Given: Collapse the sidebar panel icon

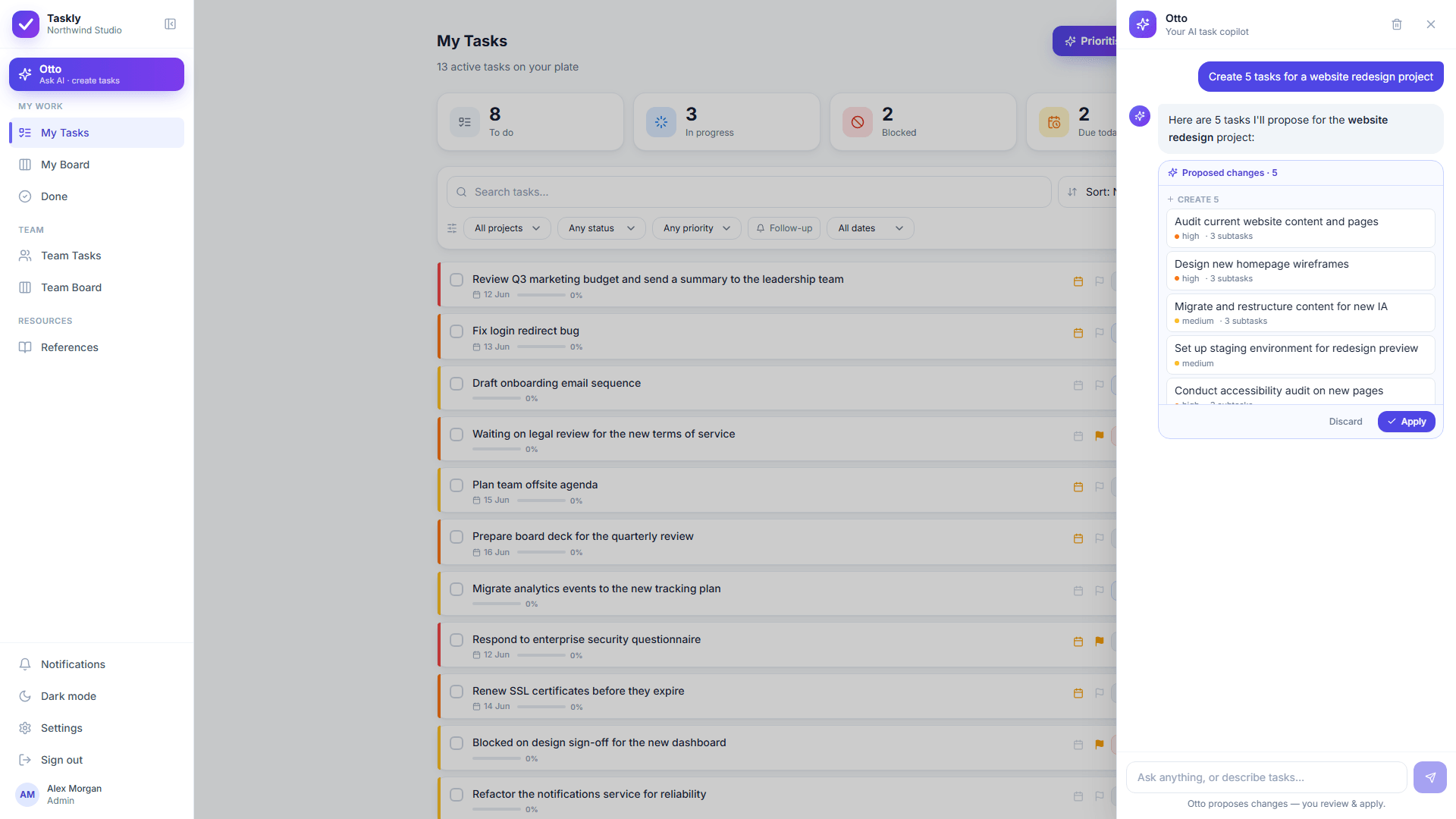Looking at the screenshot, I should pos(170,24).
